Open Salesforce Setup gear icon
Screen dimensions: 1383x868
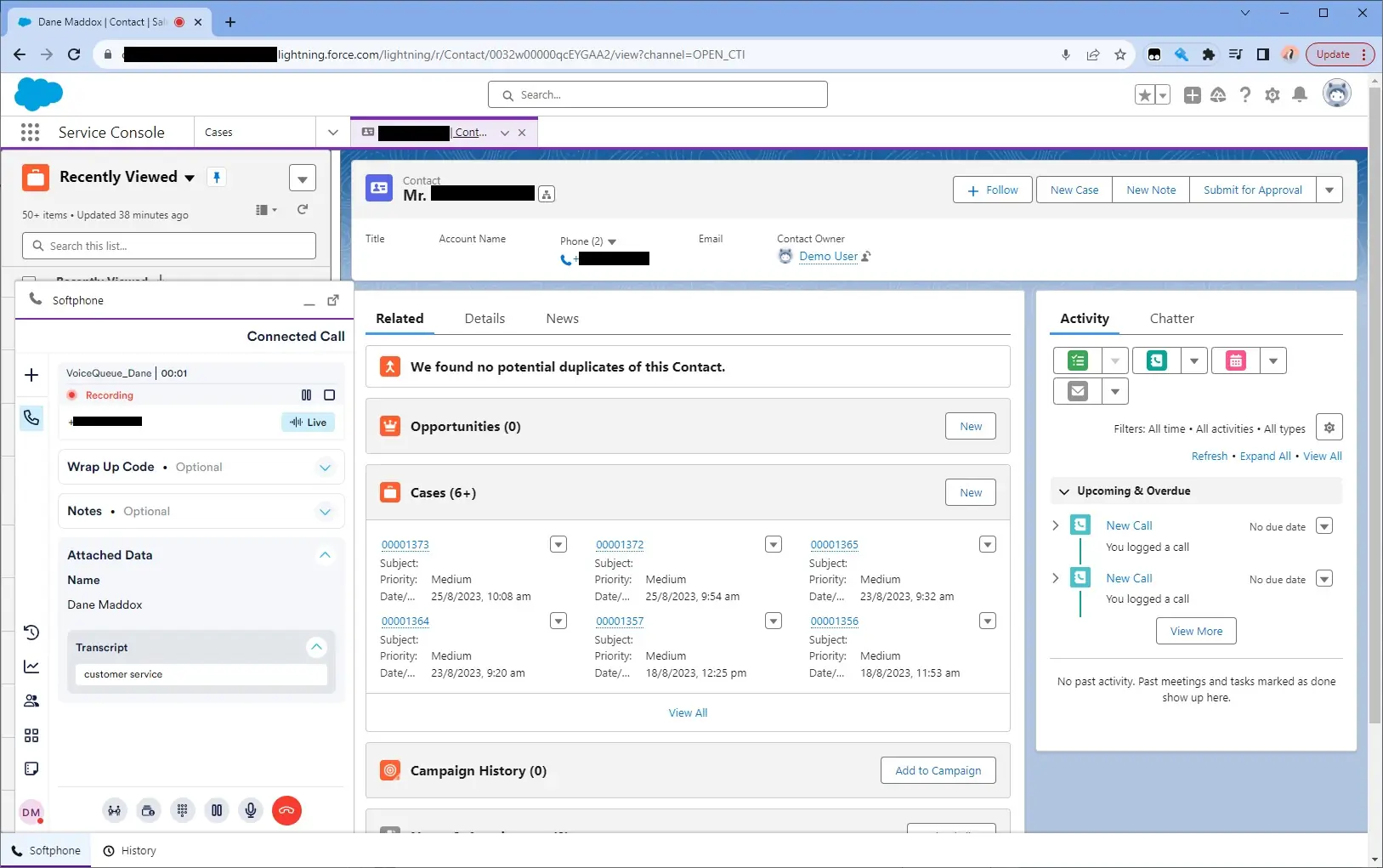1272,95
